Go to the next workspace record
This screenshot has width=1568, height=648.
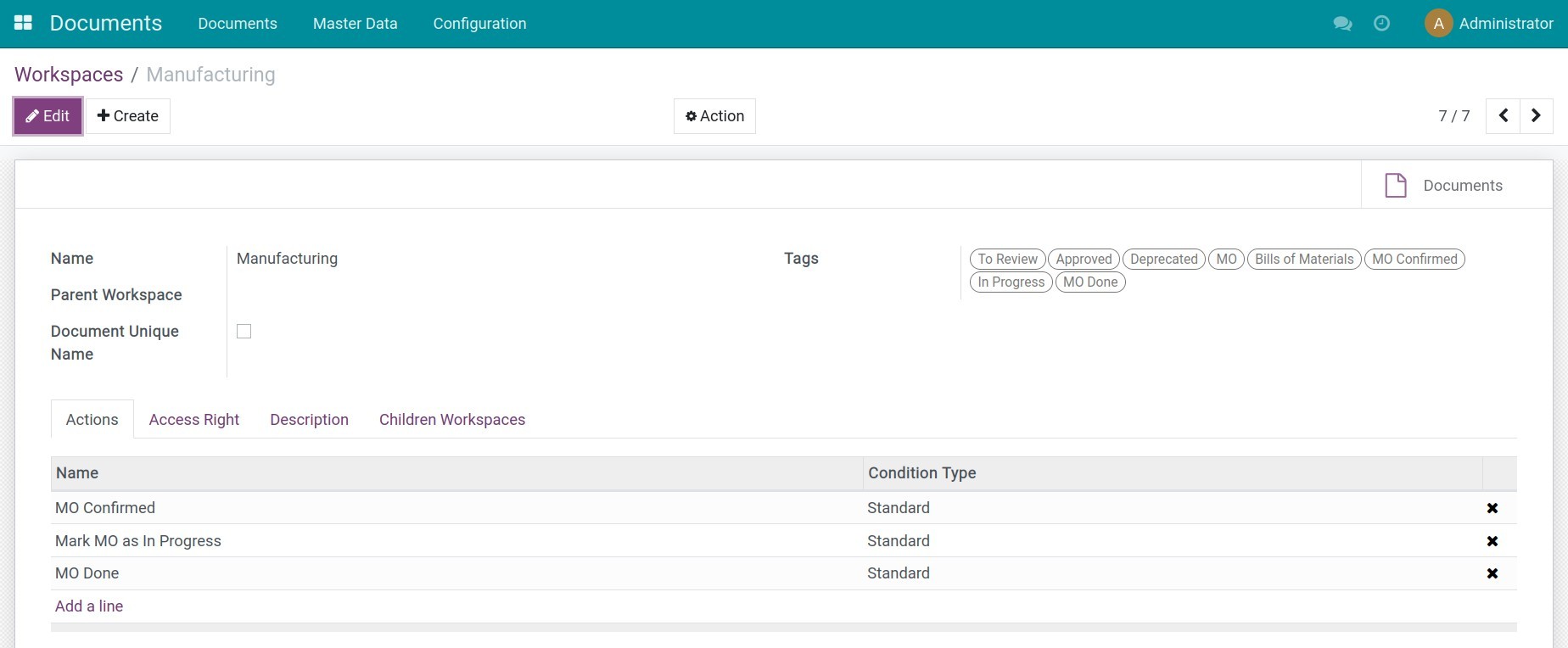point(1536,116)
